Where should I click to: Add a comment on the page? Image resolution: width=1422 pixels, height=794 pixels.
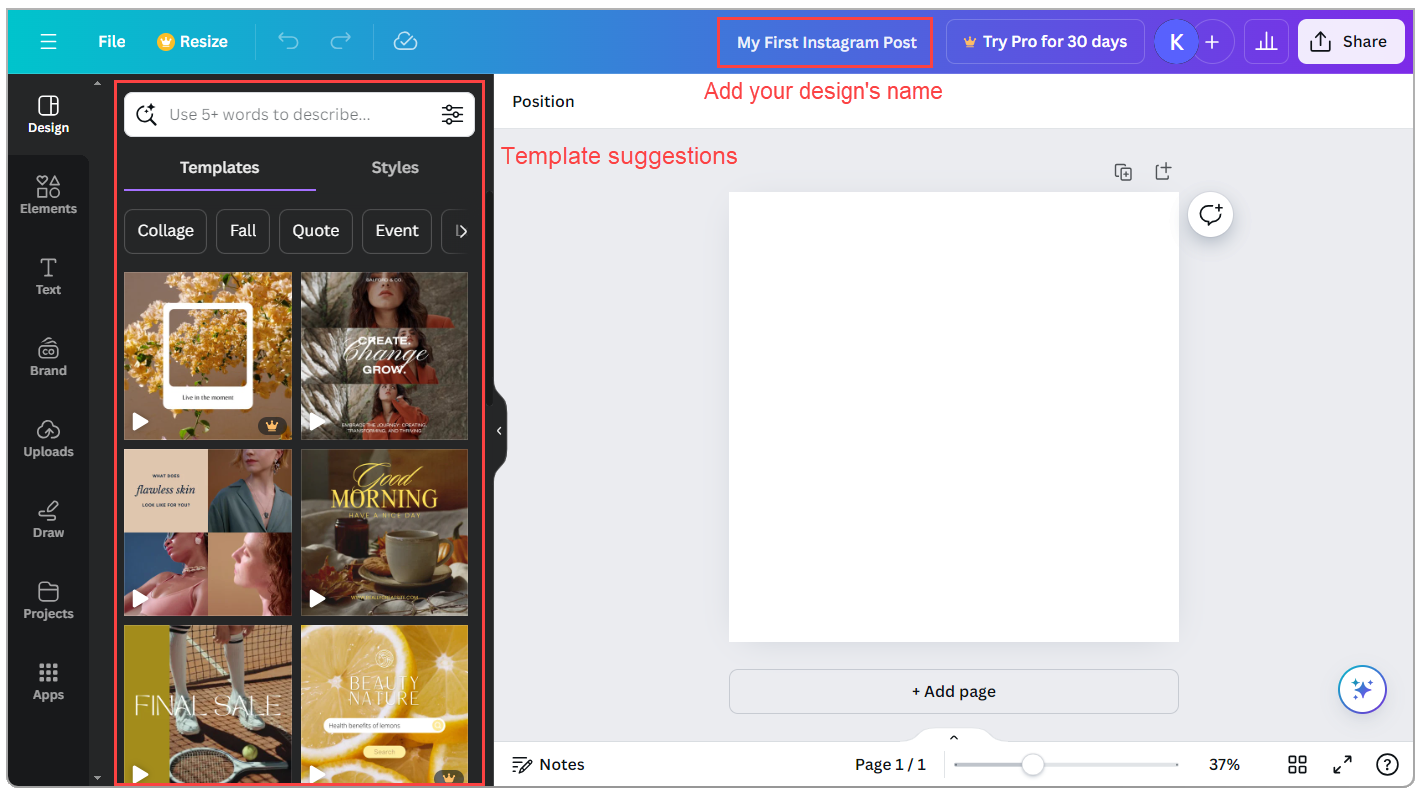pyautogui.click(x=1210, y=214)
